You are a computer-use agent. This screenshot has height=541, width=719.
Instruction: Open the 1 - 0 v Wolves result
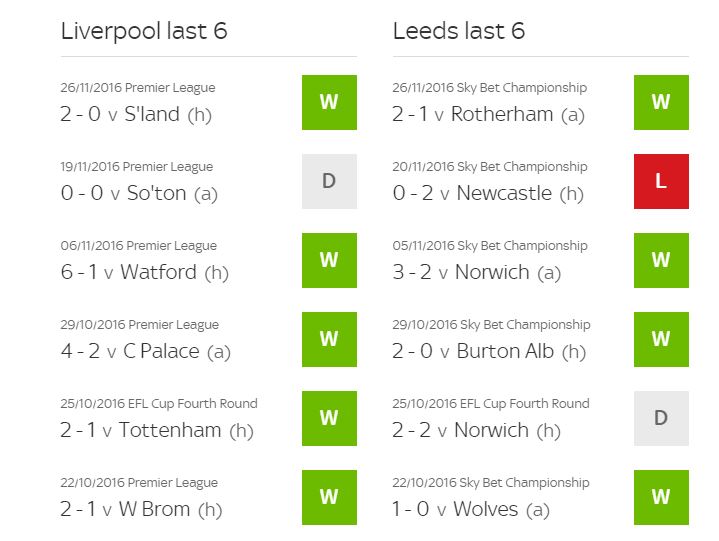(x=471, y=509)
